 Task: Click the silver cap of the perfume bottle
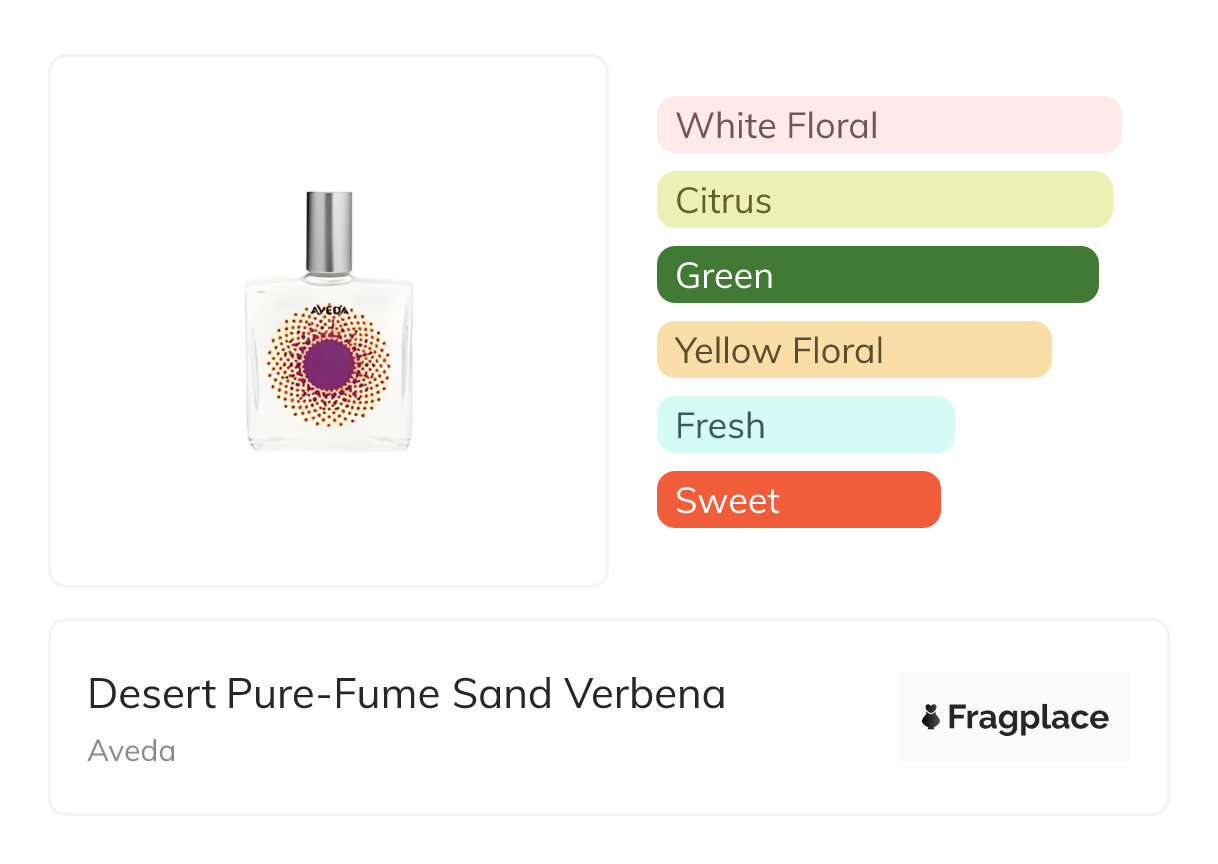coord(329,232)
